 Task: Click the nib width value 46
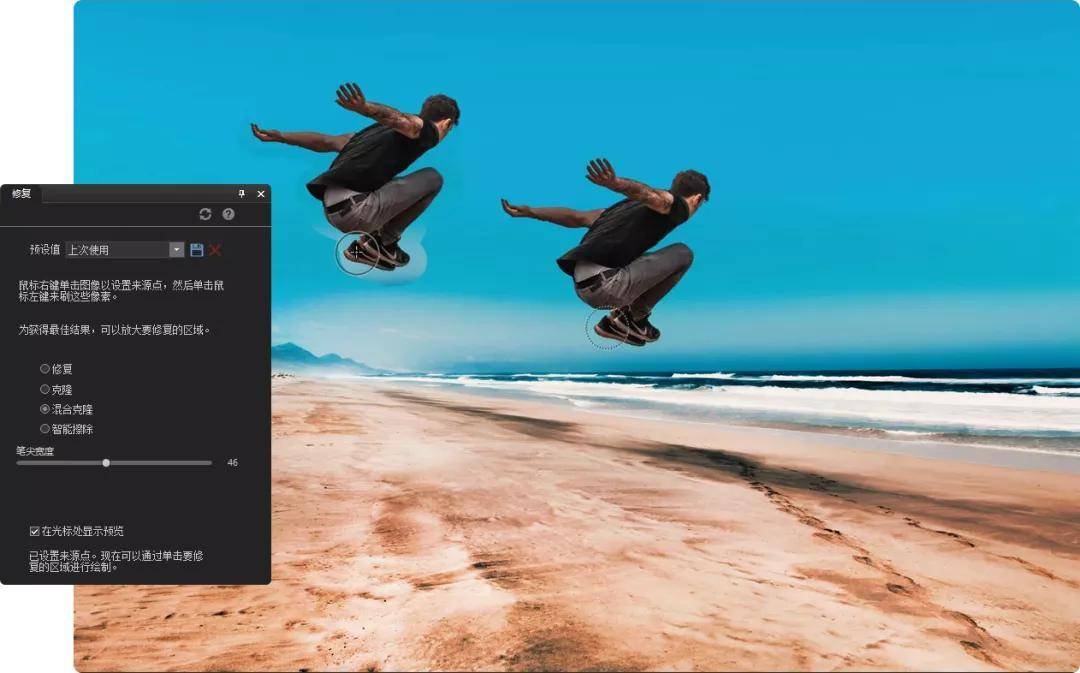pos(232,463)
